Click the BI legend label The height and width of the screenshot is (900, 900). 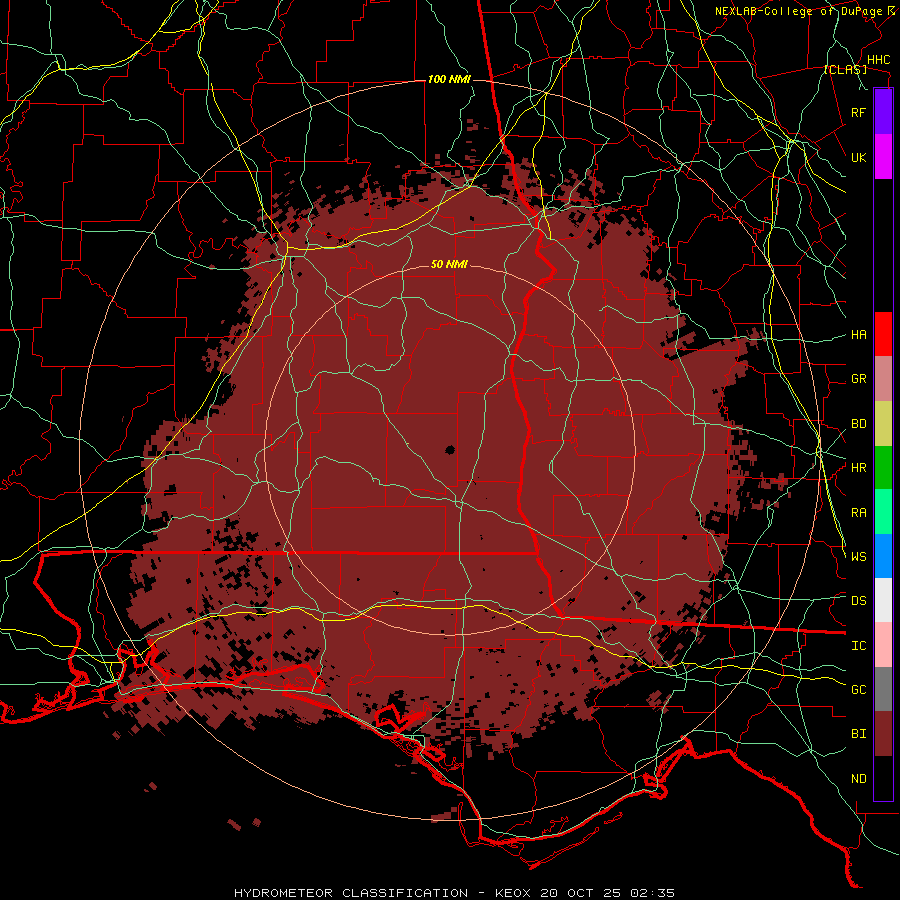(x=858, y=734)
